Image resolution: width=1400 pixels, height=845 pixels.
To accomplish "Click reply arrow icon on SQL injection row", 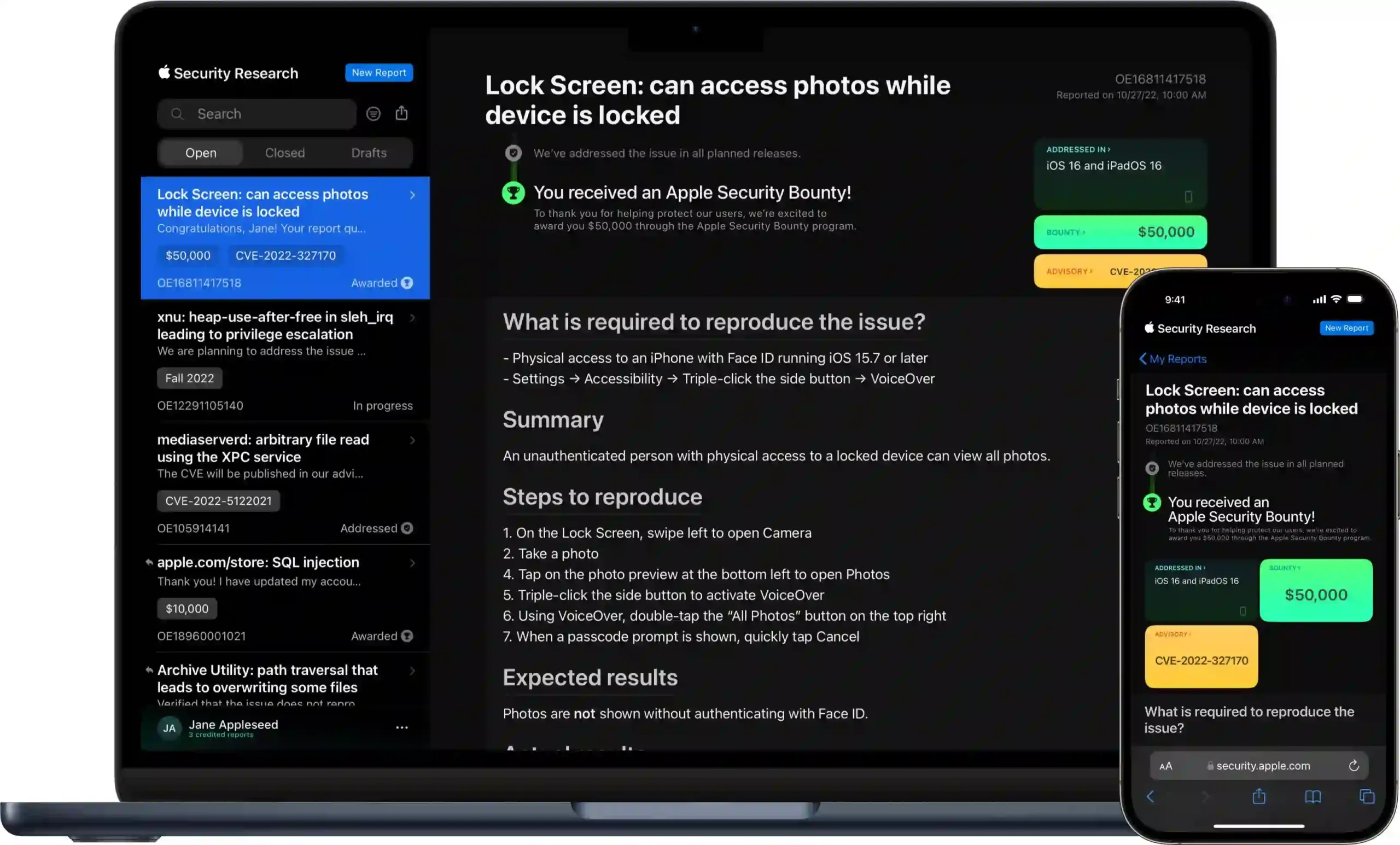I will click(x=149, y=563).
